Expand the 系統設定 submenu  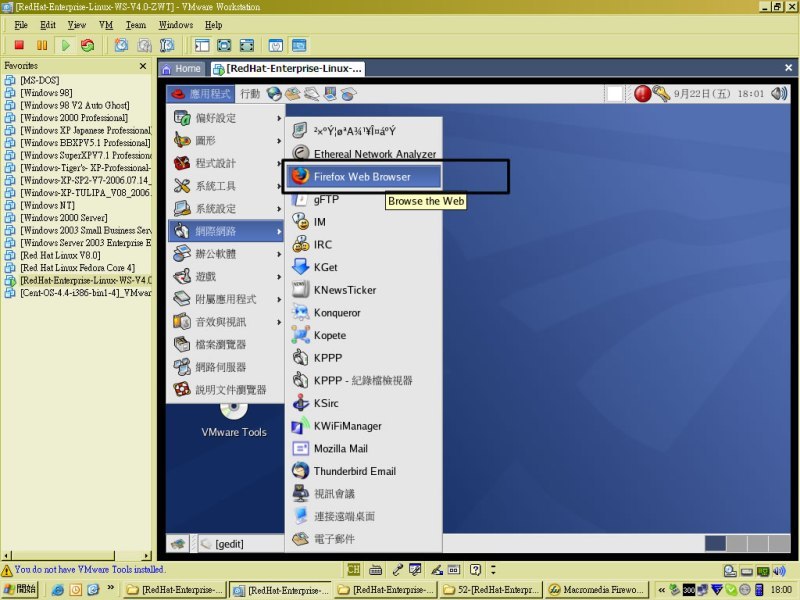(x=226, y=208)
